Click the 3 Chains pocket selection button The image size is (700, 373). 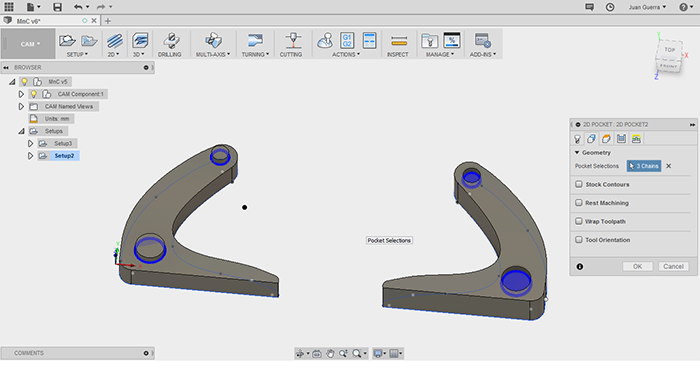click(x=644, y=166)
